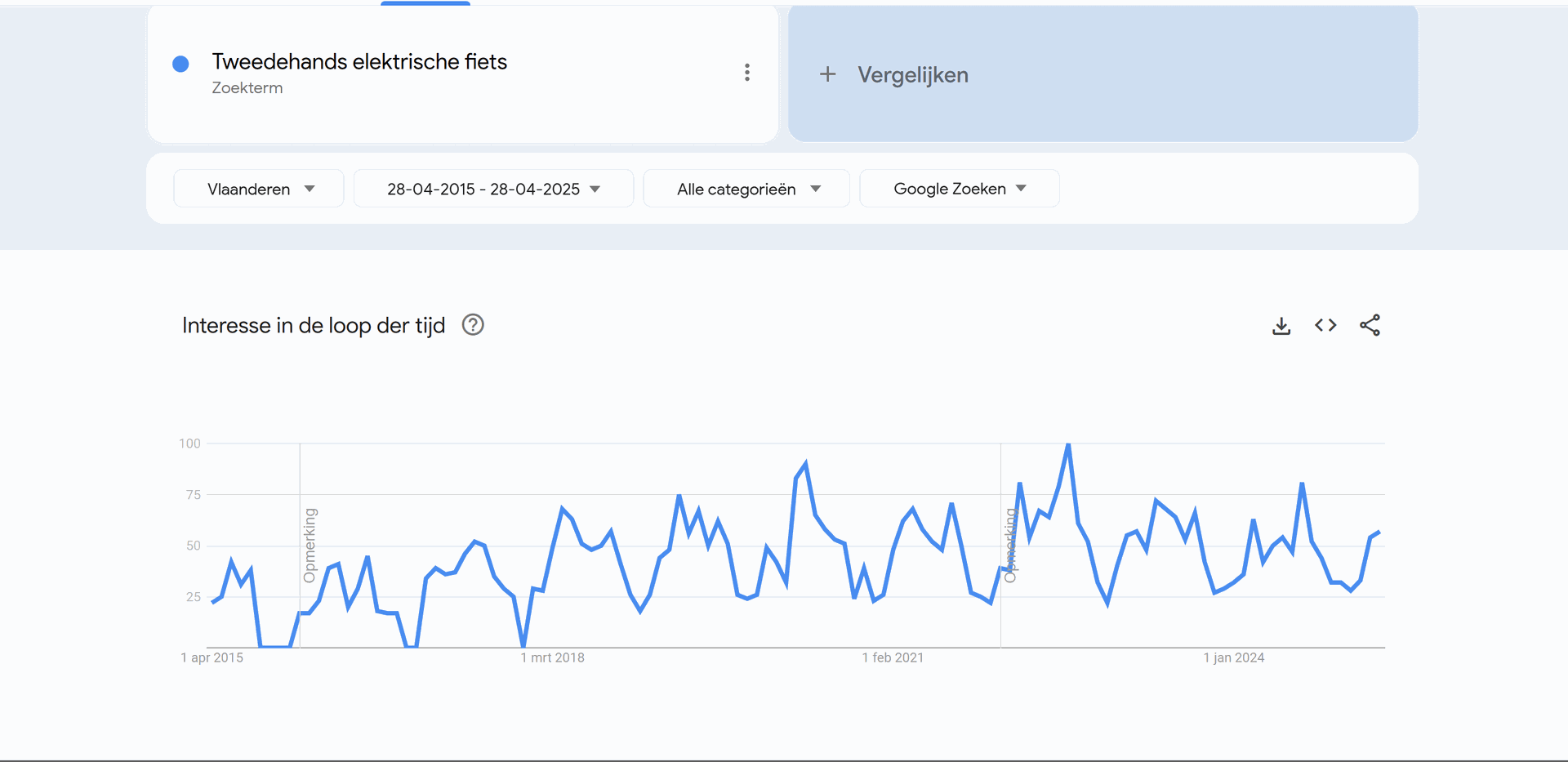Open help for Interesse in de loop der tijd
This screenshot has height=762, width=1568.
(473, 325)
